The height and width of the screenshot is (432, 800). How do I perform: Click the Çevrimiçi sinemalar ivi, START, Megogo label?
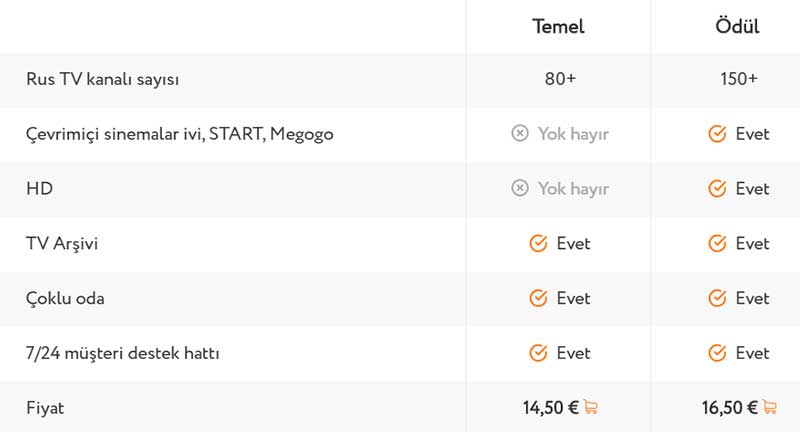(180, 134)
